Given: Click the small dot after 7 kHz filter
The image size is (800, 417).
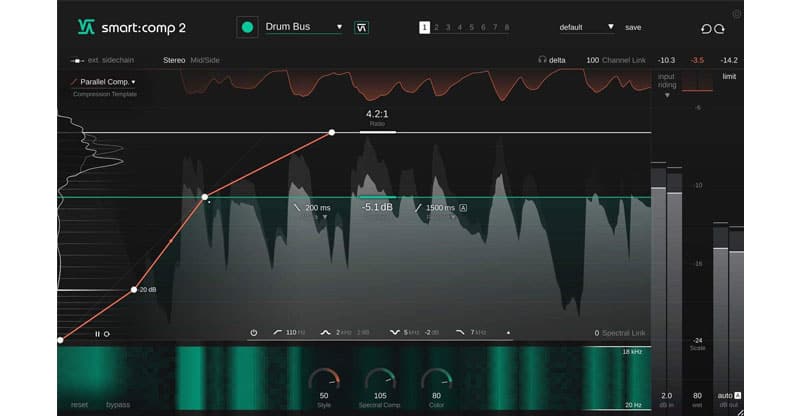Looking at the screenshot, I should [508, 333].
